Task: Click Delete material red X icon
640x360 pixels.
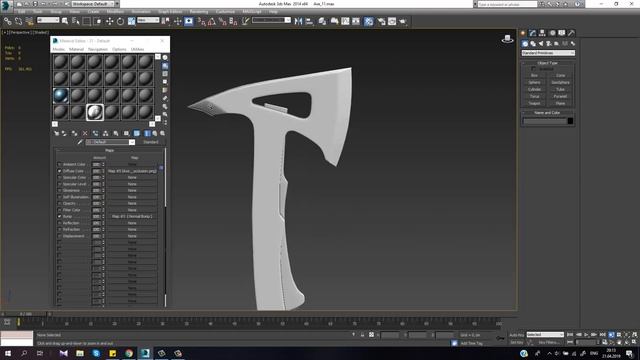Action: click(x=85, y=133)
